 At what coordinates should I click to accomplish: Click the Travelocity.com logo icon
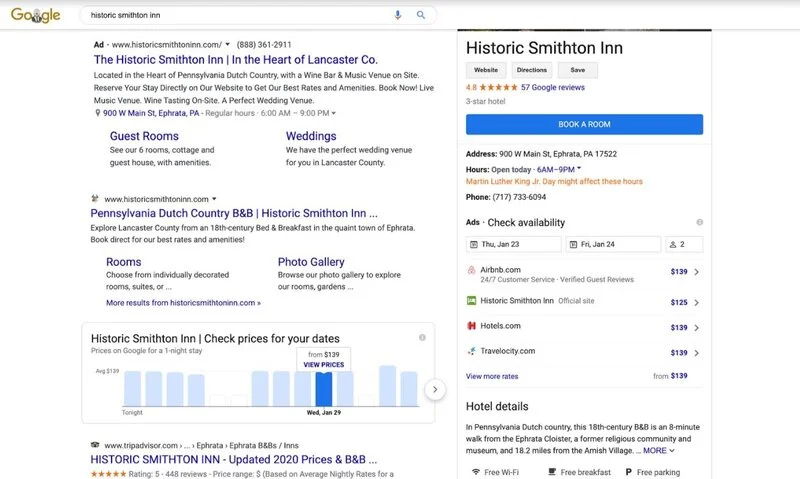[x=471, y=351]
